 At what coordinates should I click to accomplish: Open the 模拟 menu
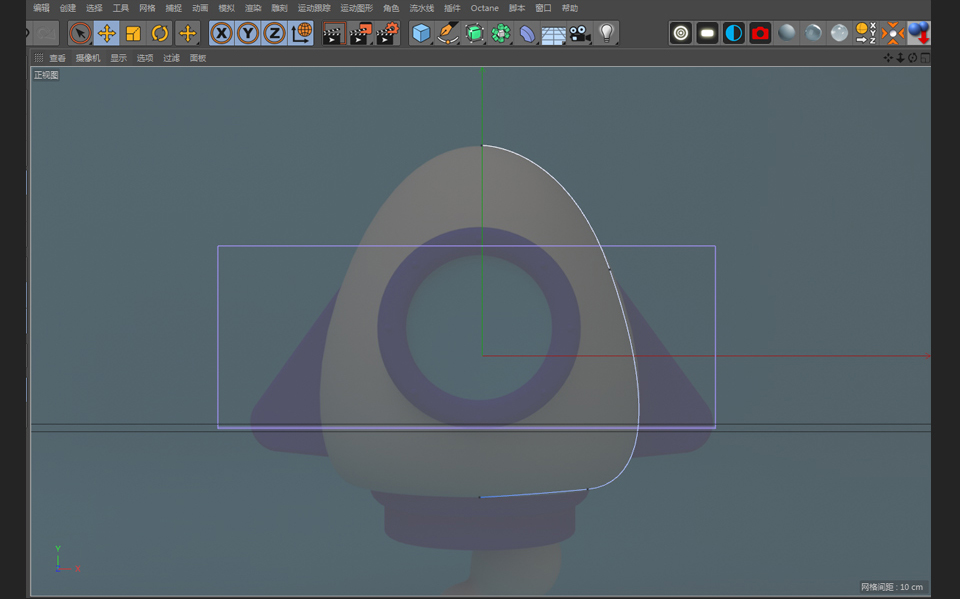click(x=227, y=8)
